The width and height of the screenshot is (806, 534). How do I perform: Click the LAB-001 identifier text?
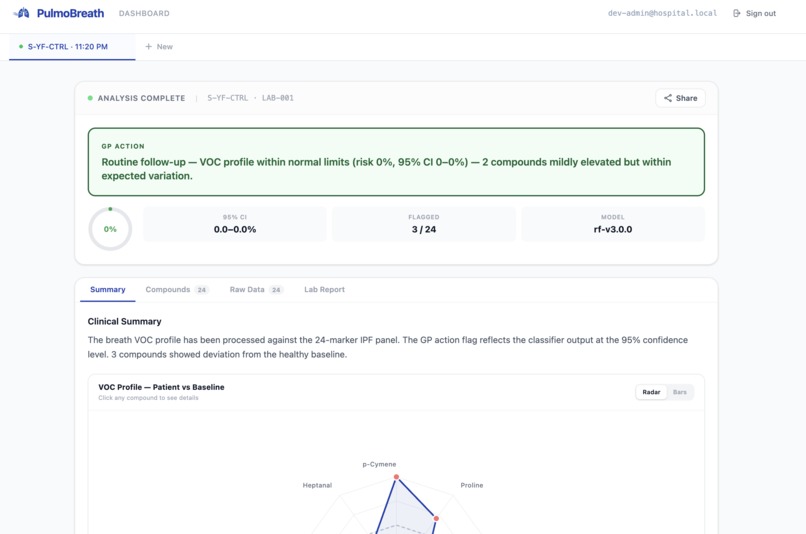click(278, 98)
